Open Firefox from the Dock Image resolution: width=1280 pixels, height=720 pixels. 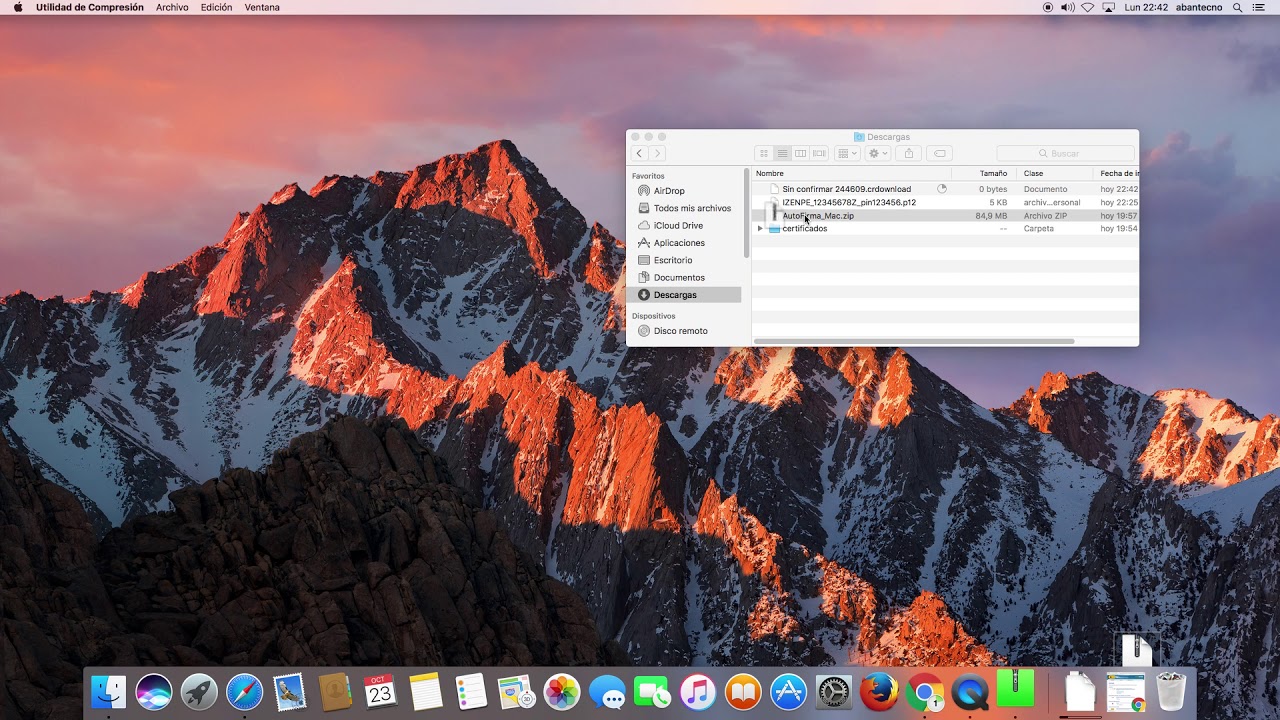tap(879, 692)
